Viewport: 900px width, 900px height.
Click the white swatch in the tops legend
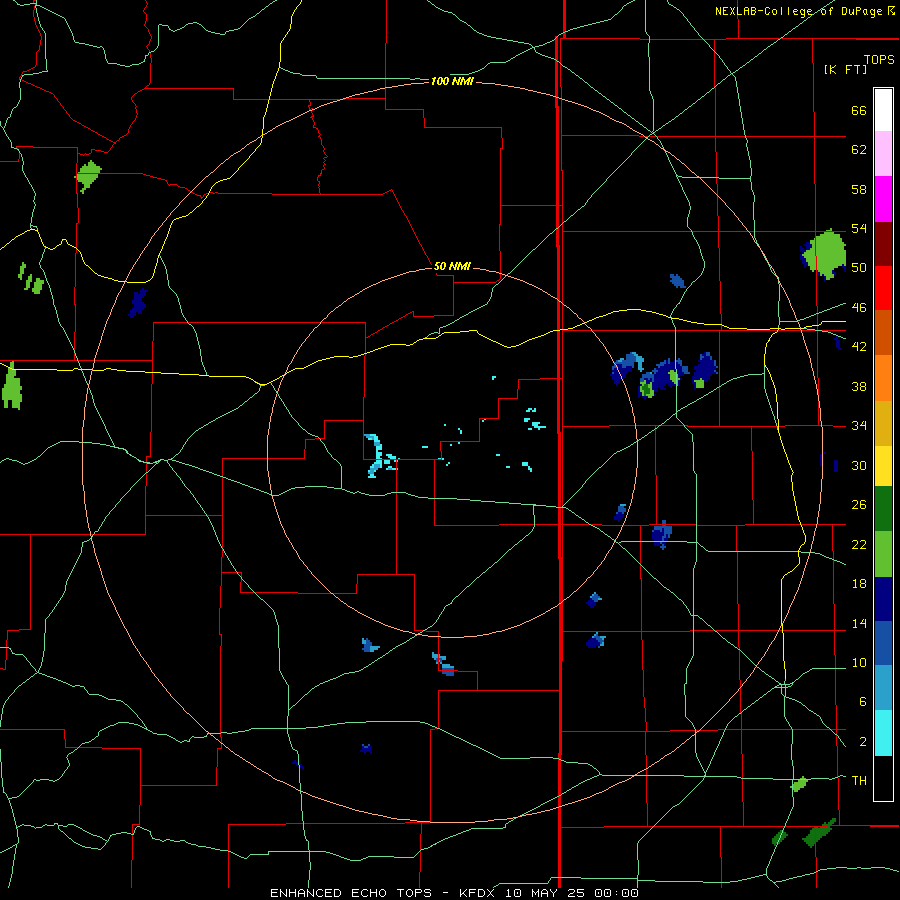click(883, 110)
